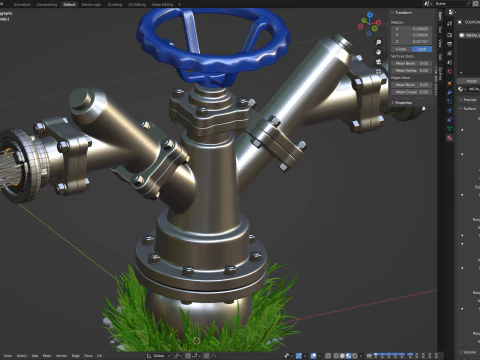Open the Scene properties tab icon

[x=450, y=62]
